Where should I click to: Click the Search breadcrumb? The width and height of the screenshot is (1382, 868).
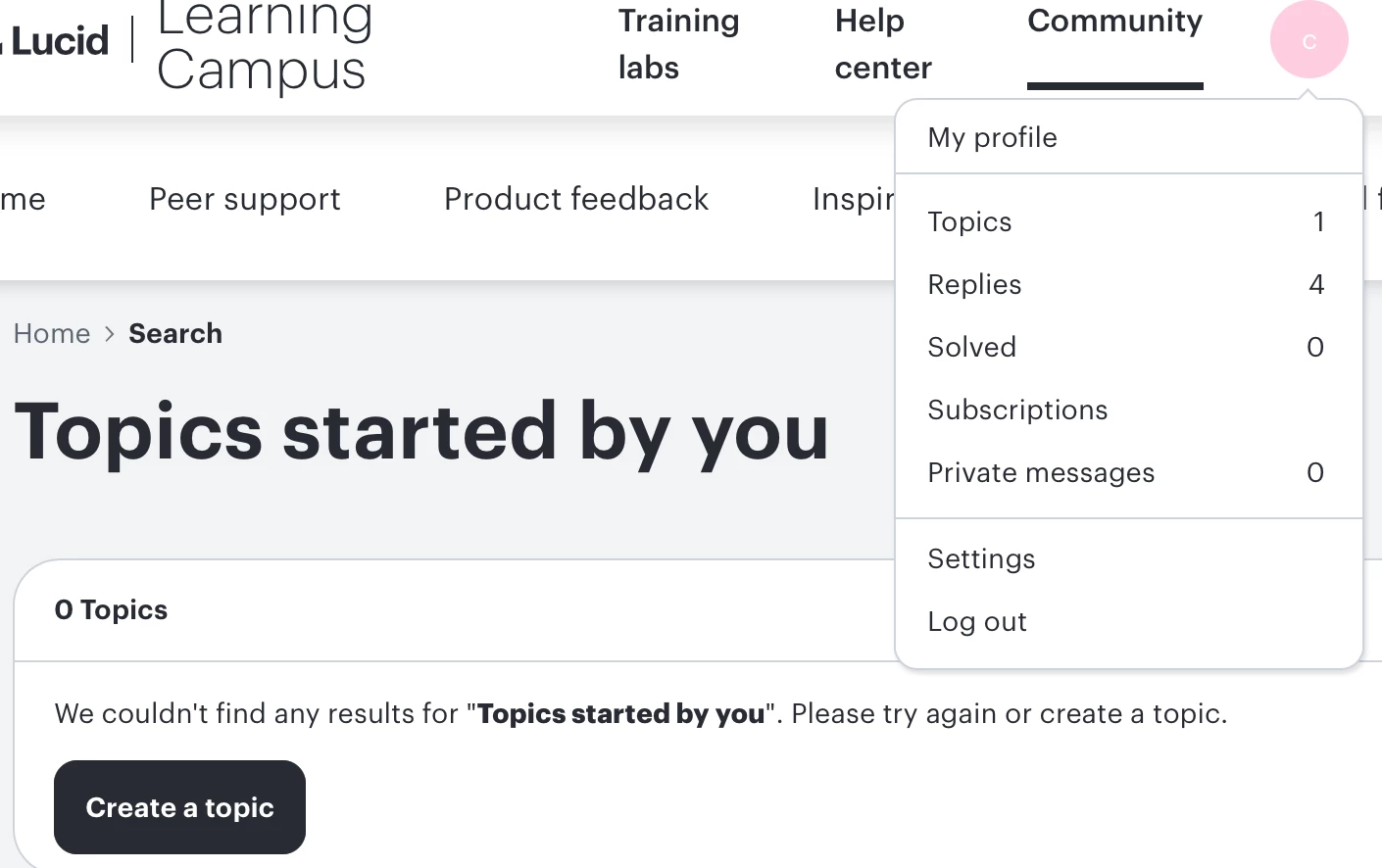[x=175, y=333]
